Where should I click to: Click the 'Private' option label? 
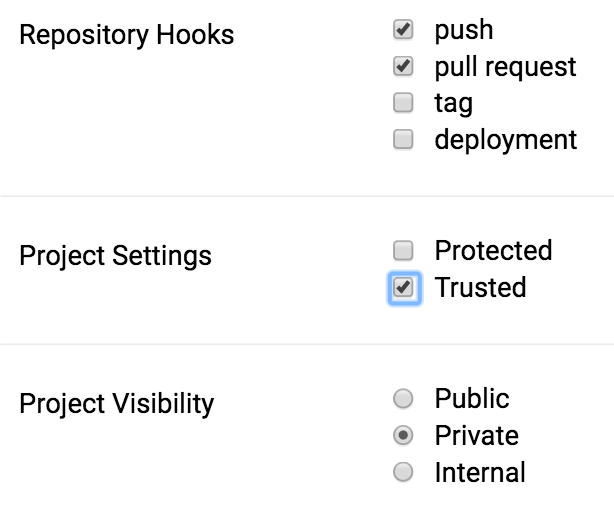477,435
